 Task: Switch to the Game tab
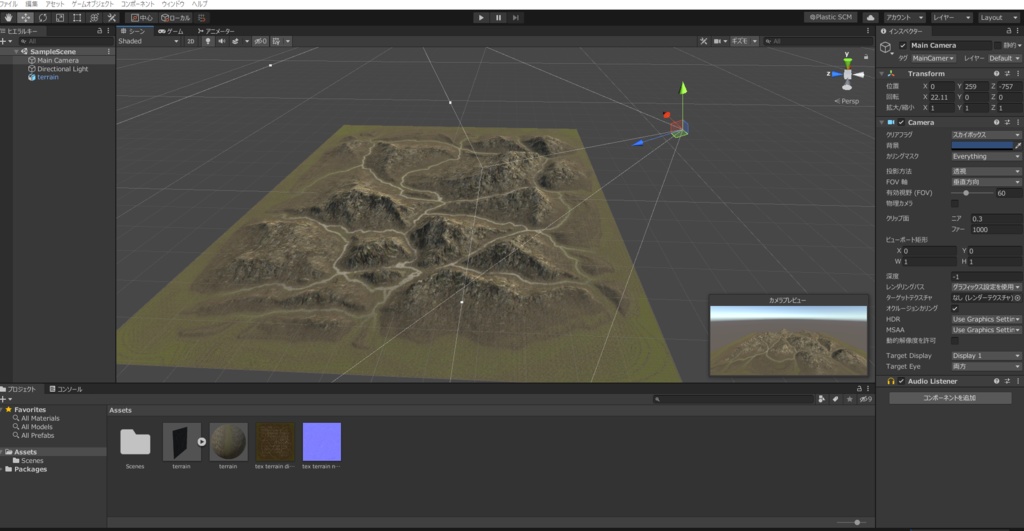click(x=171, y=31)
